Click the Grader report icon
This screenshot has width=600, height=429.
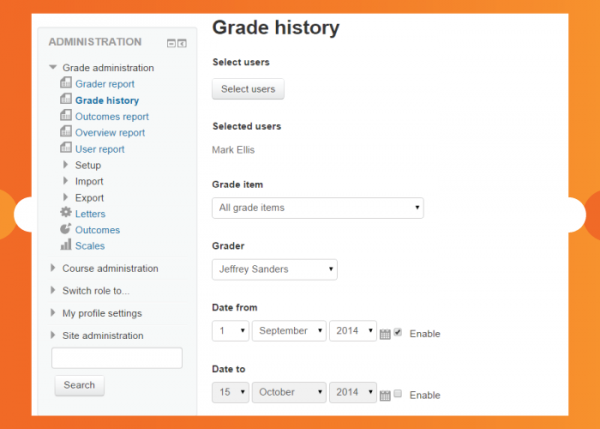point(66,84)
